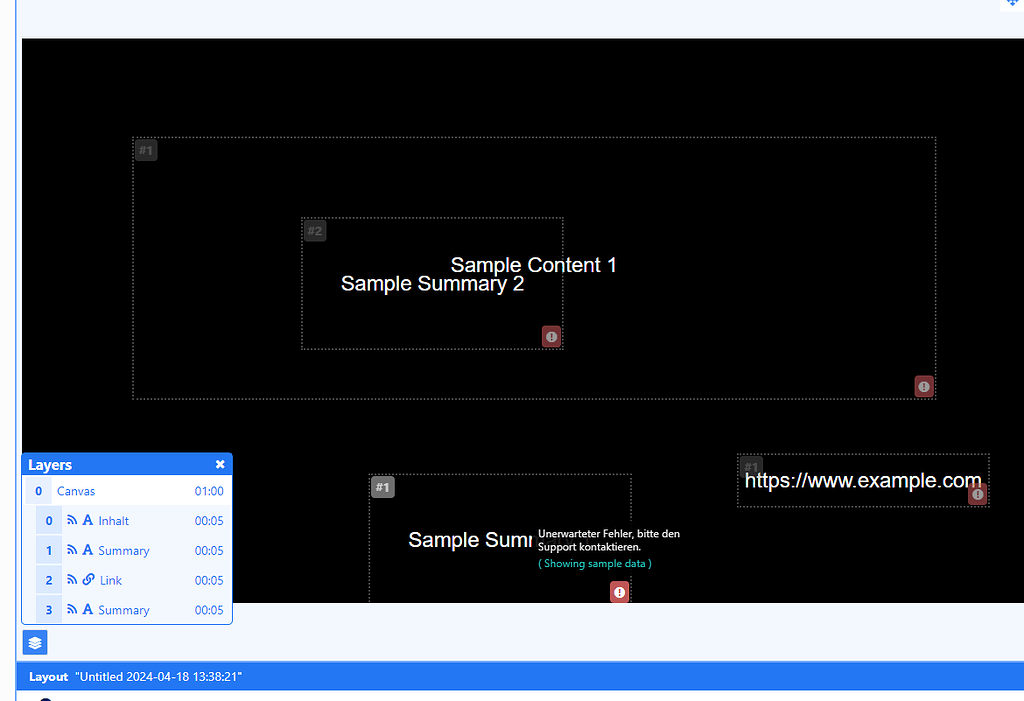Image resolution: width=1024 pixels, height=701 pixels.
Task: Click the #1 badge on bottom summary region
Action: point(383,487)
